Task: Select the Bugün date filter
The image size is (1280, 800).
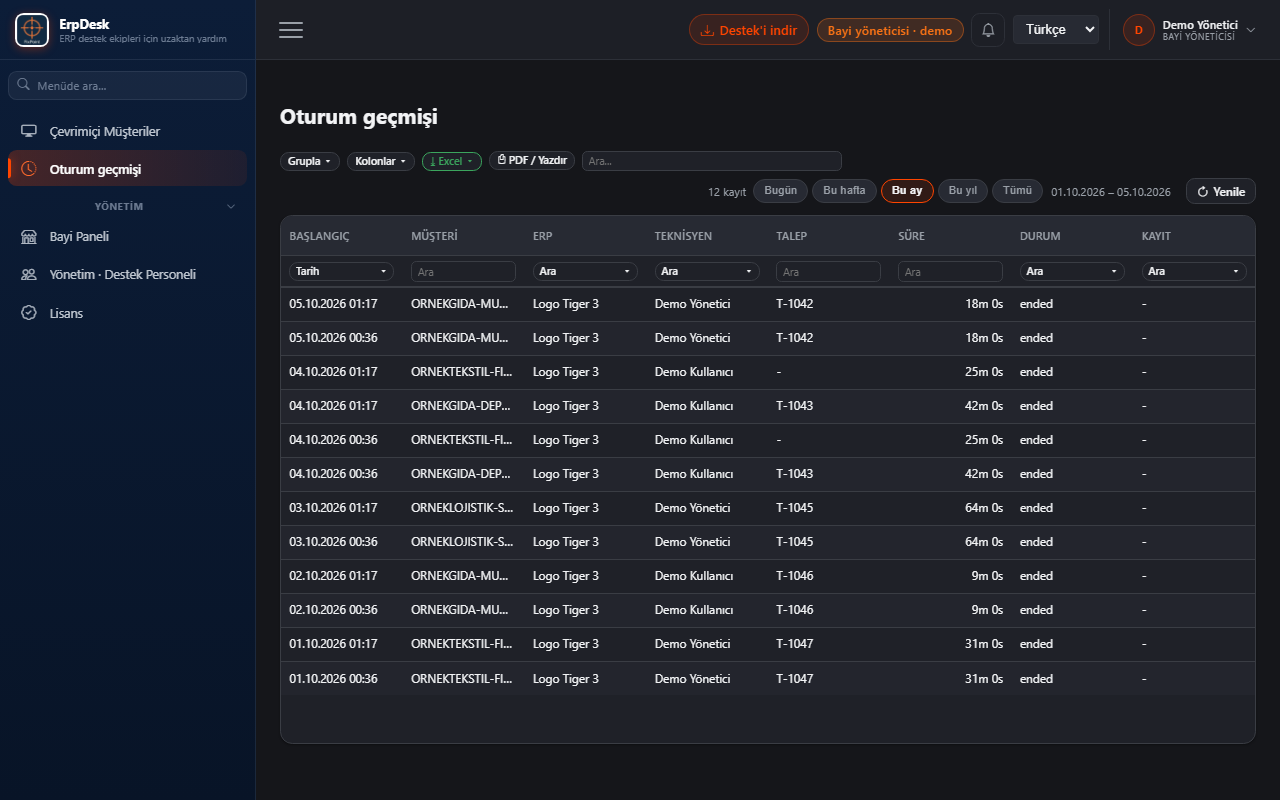Action: pyautogui.click(x=780, y=191)
